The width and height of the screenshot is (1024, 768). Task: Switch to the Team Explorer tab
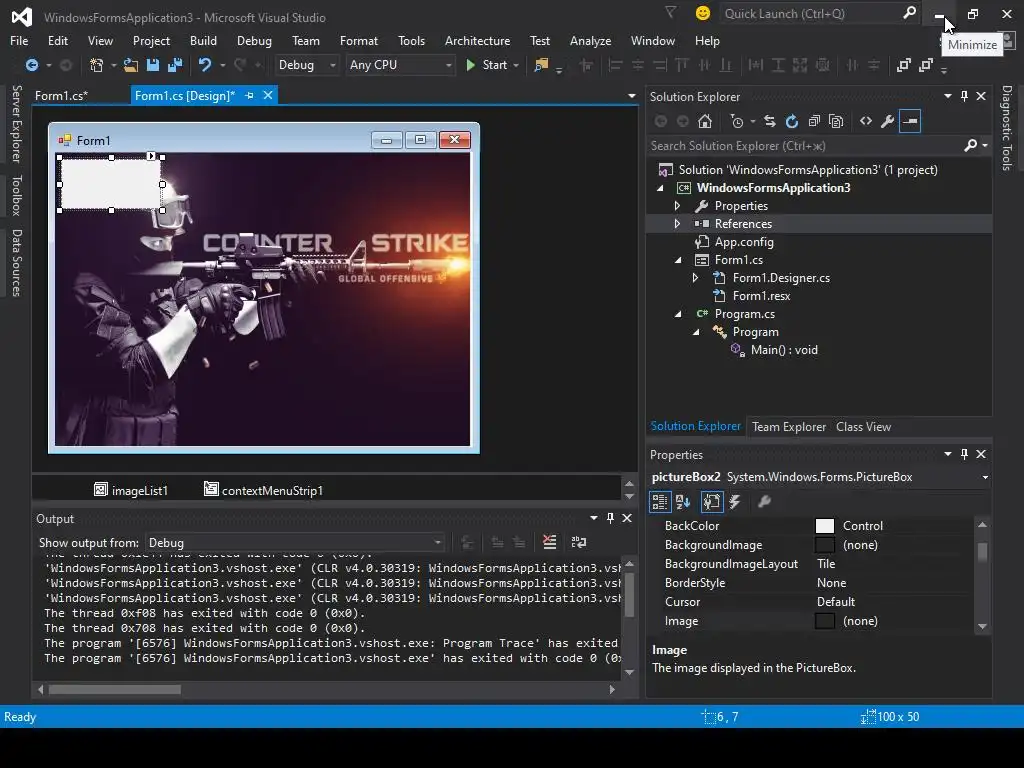pyautogui.click(x=789, y=426)
